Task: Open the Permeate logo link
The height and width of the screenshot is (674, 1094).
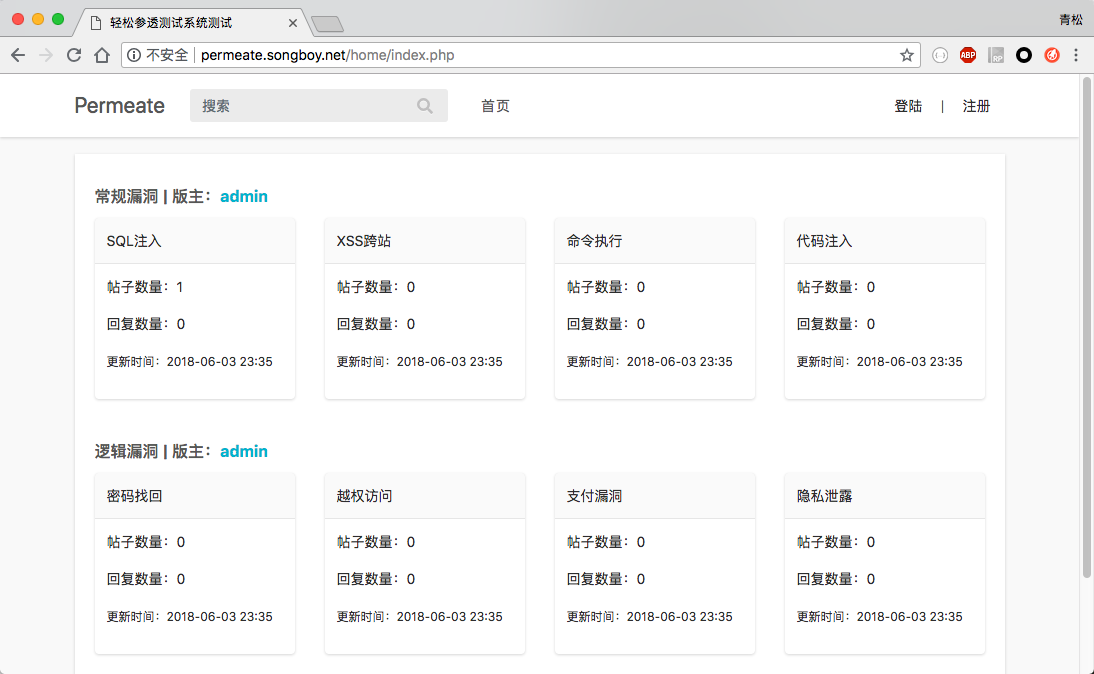Action: coord(119,106)
